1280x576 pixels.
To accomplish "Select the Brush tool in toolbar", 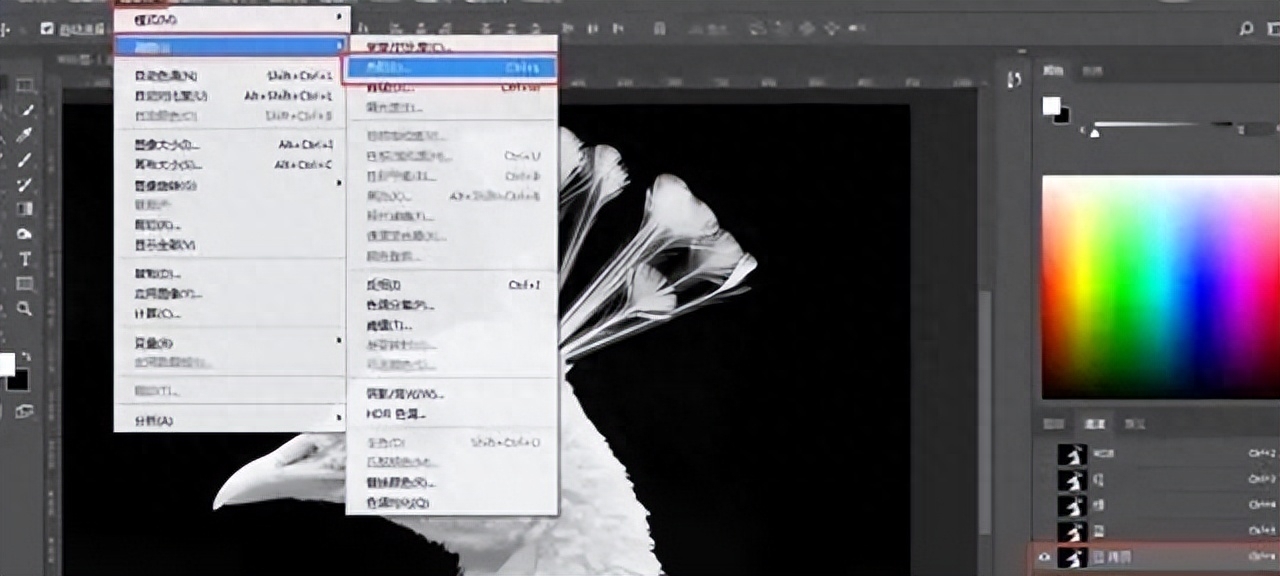I will (25, 160).
